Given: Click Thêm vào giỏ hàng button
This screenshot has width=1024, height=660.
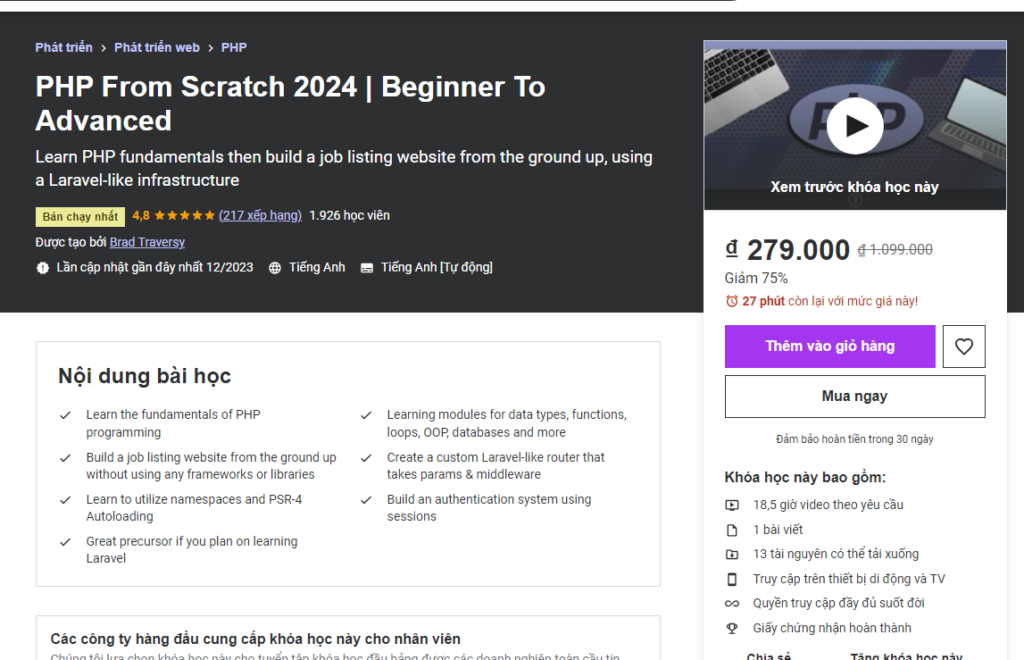Looking at the screenshot, I should [830, 346].
